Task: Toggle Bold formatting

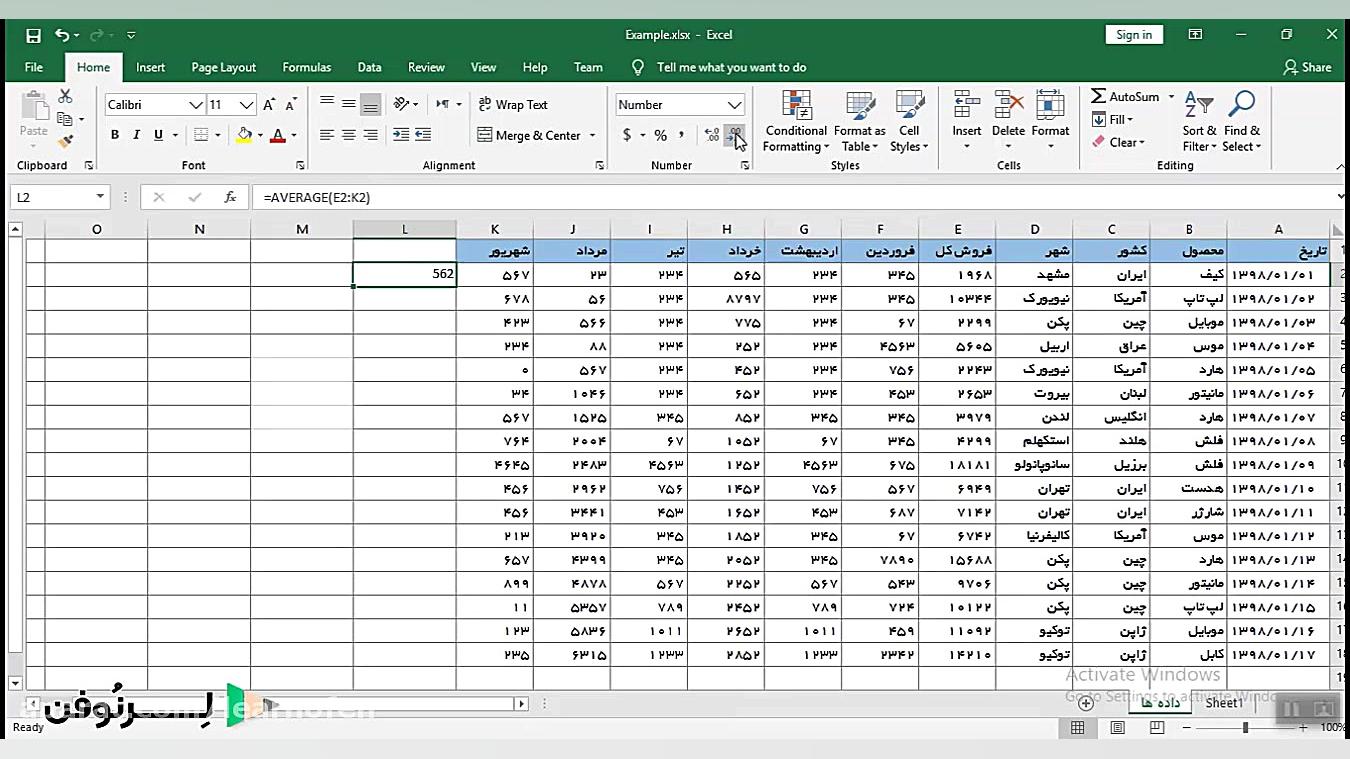Action: pos(115,135)
